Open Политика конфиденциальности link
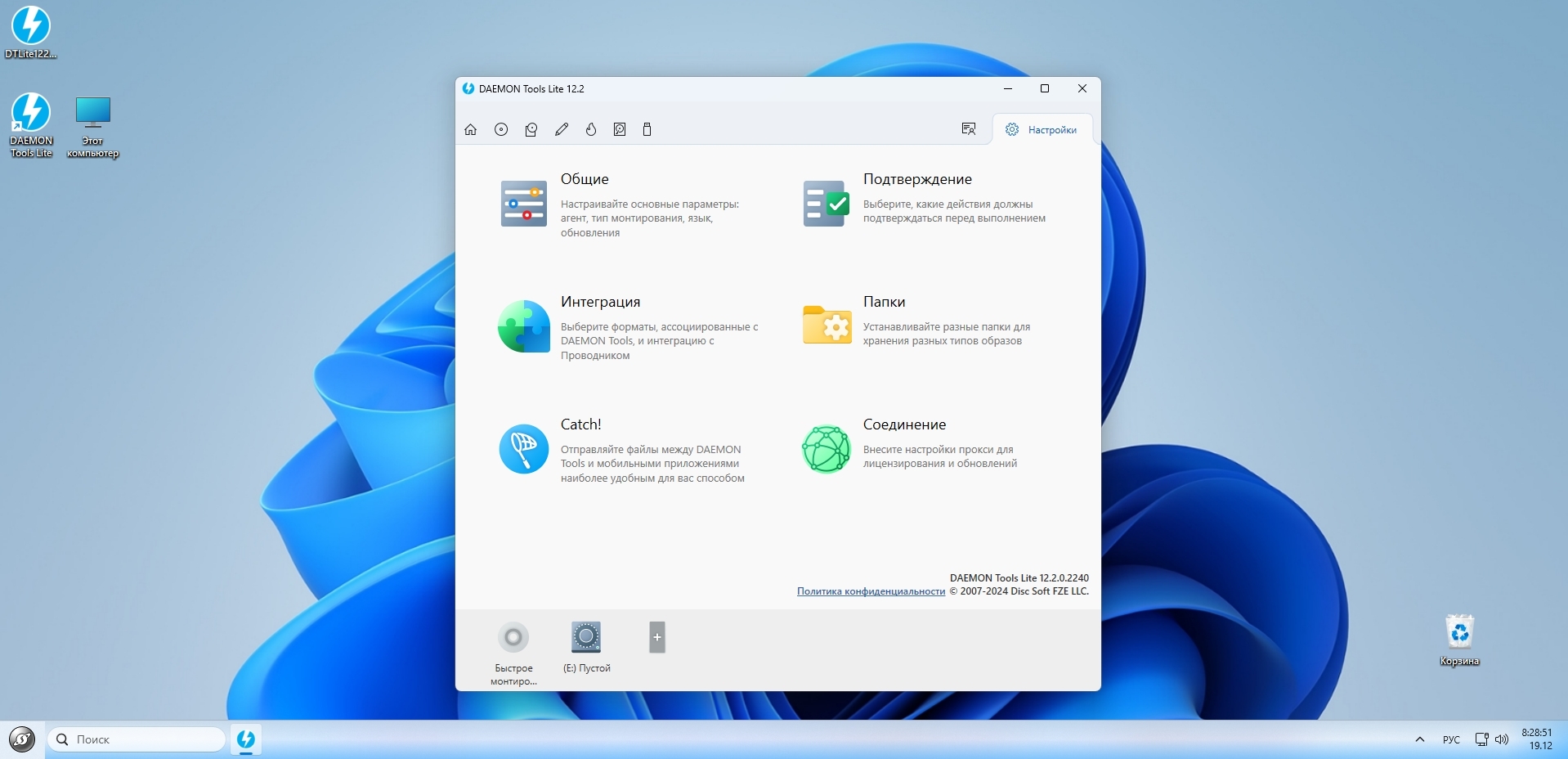 coord(871,591)
